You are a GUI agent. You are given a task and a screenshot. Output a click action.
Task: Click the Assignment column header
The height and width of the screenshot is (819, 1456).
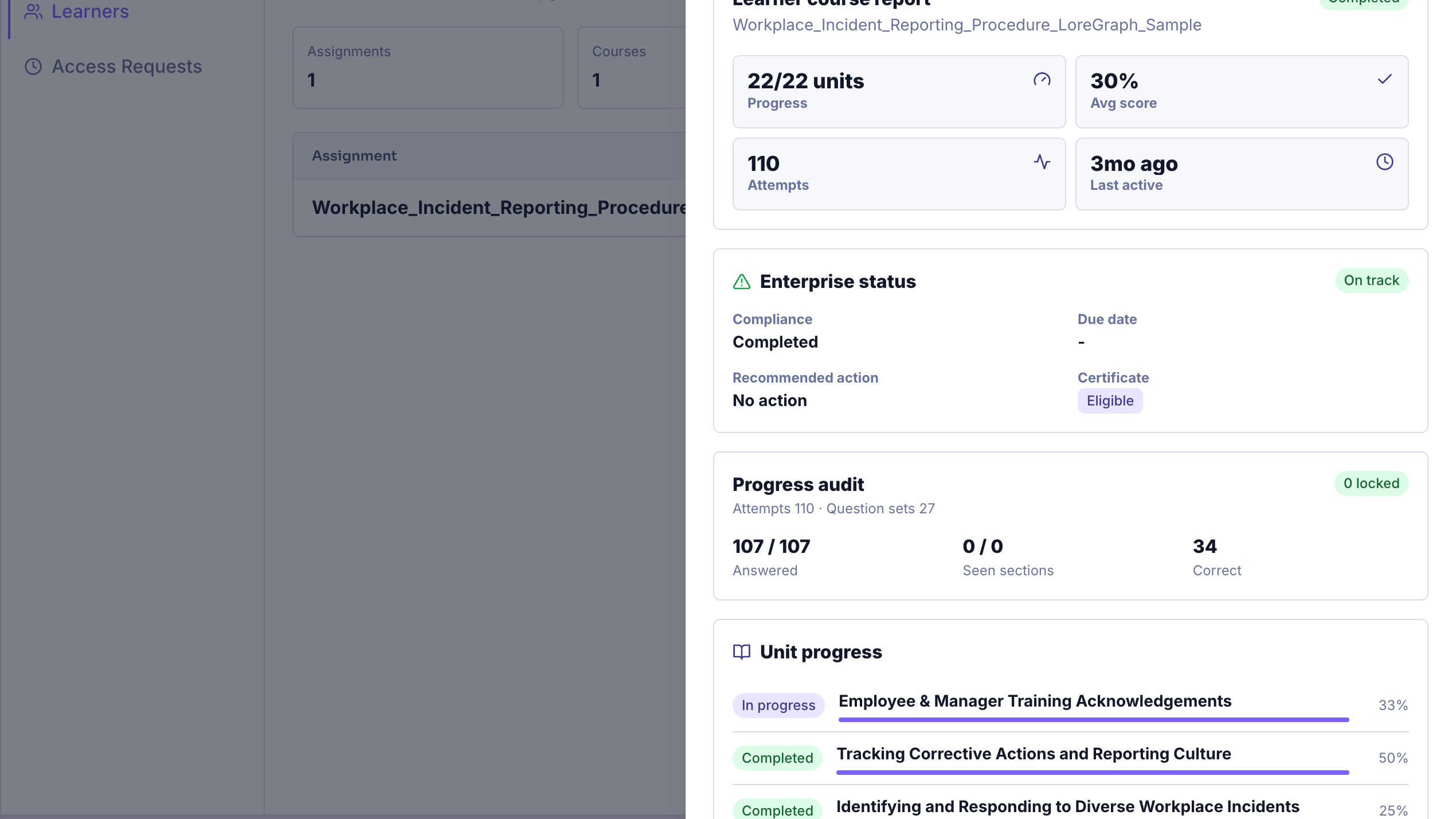click(x=354, y=156)
